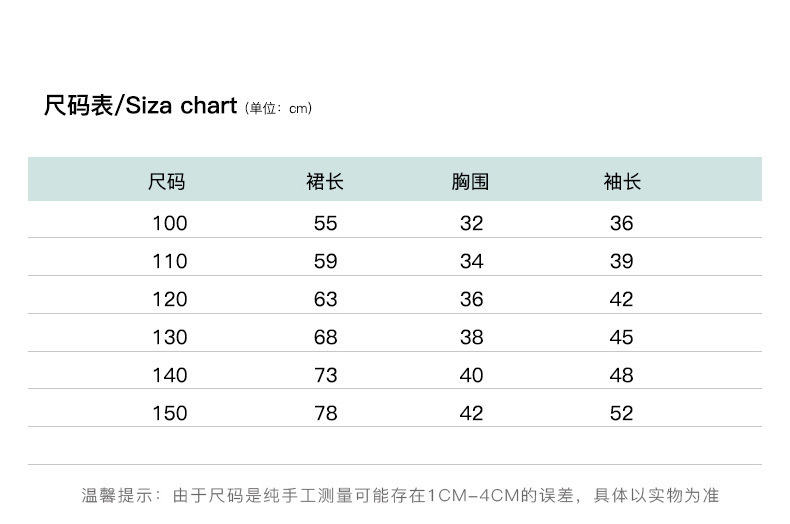
Task: Click 袖长 value 39
Action: tap(622, 261)
